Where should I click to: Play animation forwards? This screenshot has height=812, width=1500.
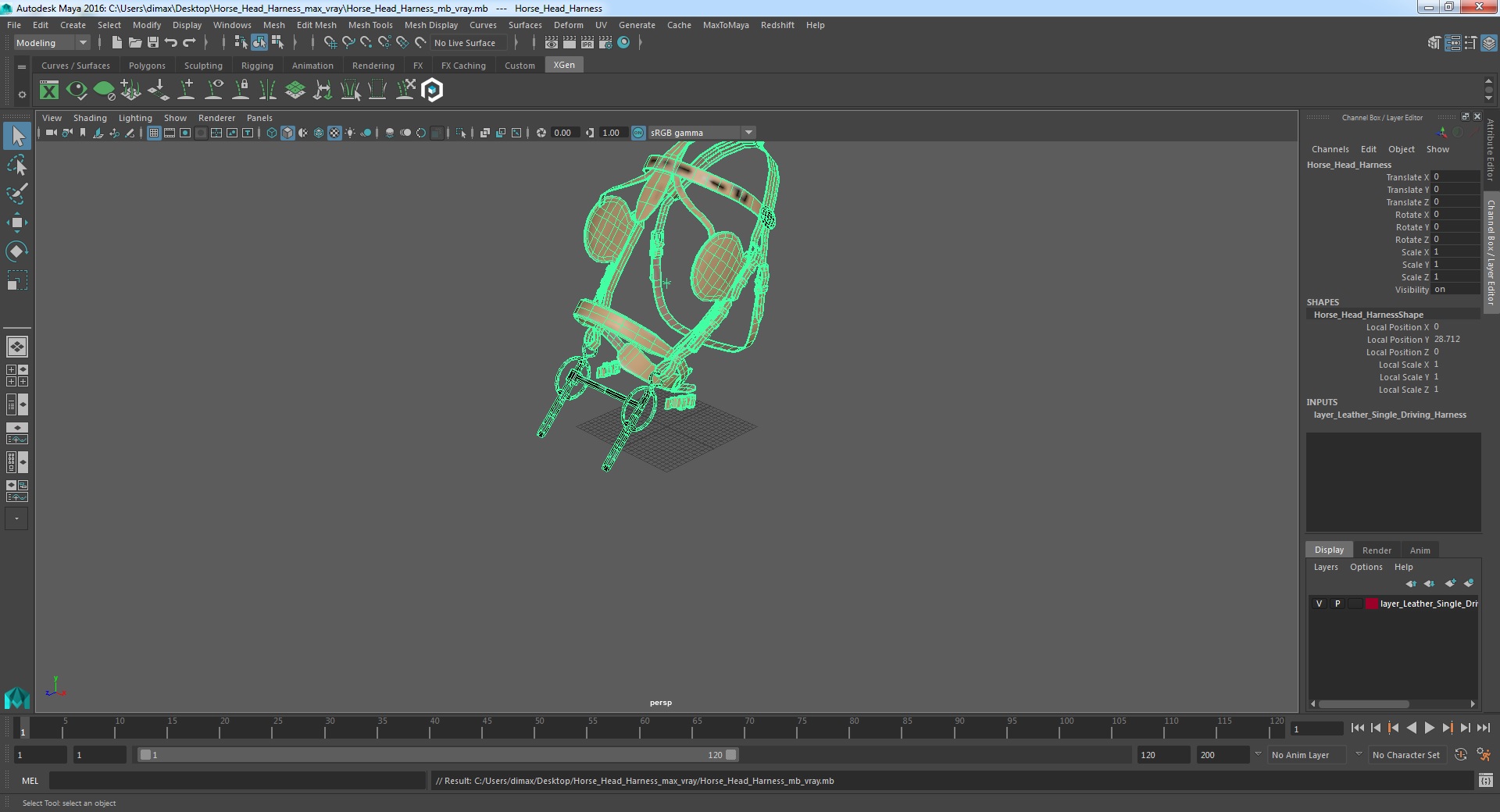(1430, 728)
